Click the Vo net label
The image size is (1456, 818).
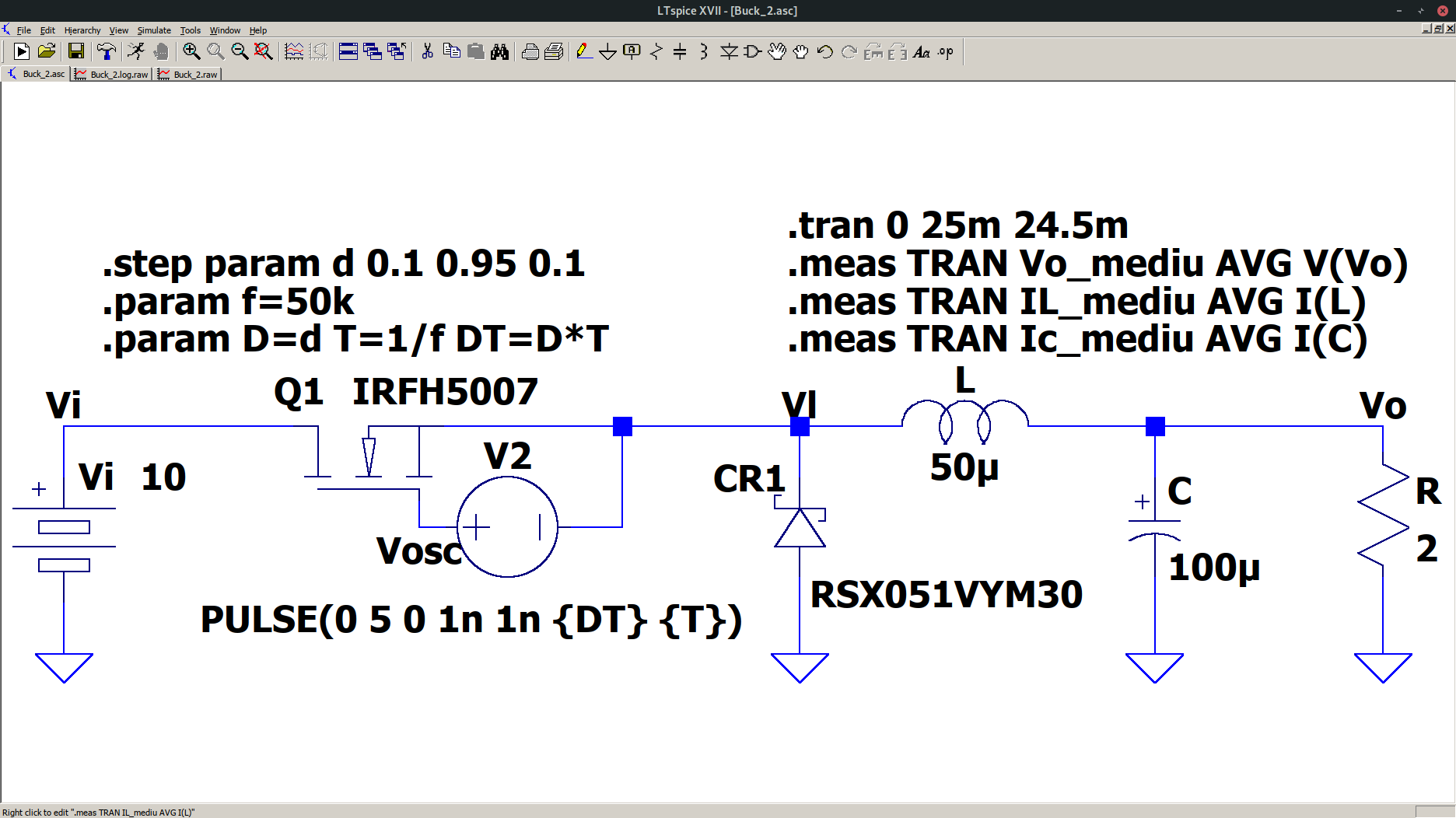click(1383, 406)
